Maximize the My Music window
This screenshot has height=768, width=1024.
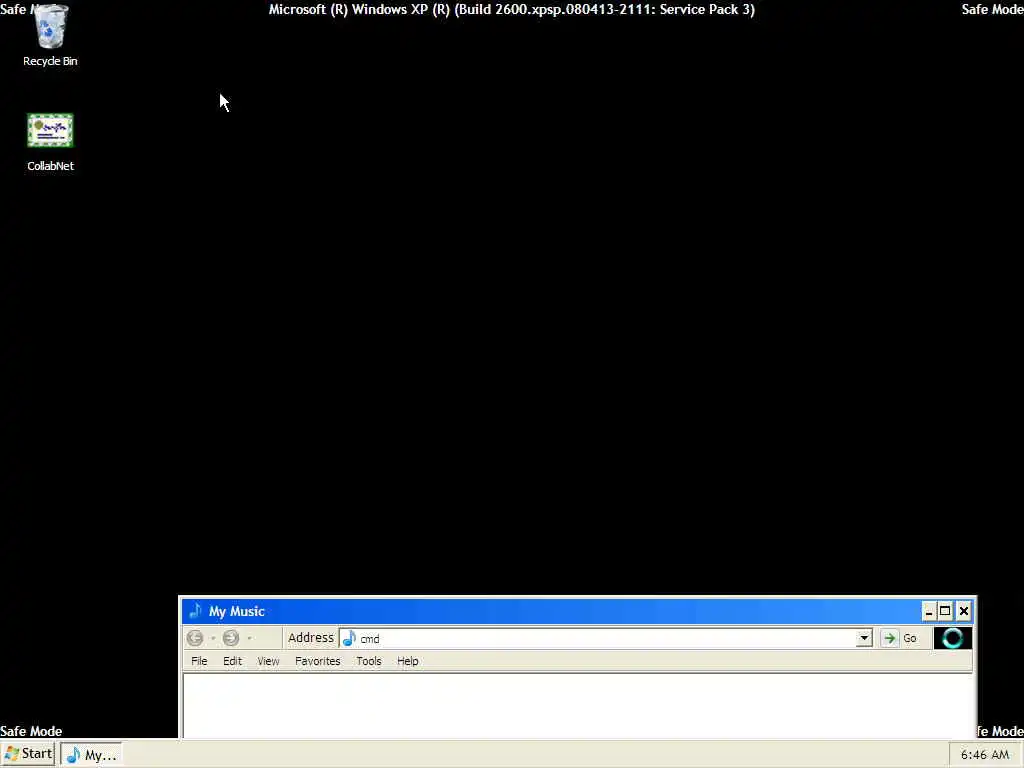[x=945, y=611]
